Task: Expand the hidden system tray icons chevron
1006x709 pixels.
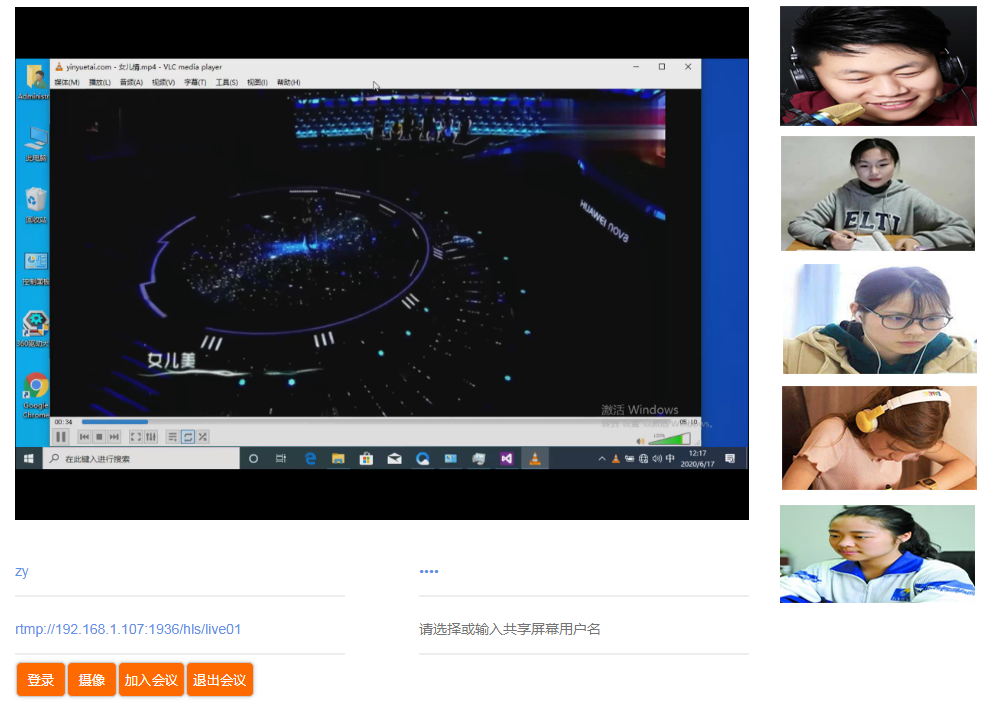Action: [x=602, y=459]
